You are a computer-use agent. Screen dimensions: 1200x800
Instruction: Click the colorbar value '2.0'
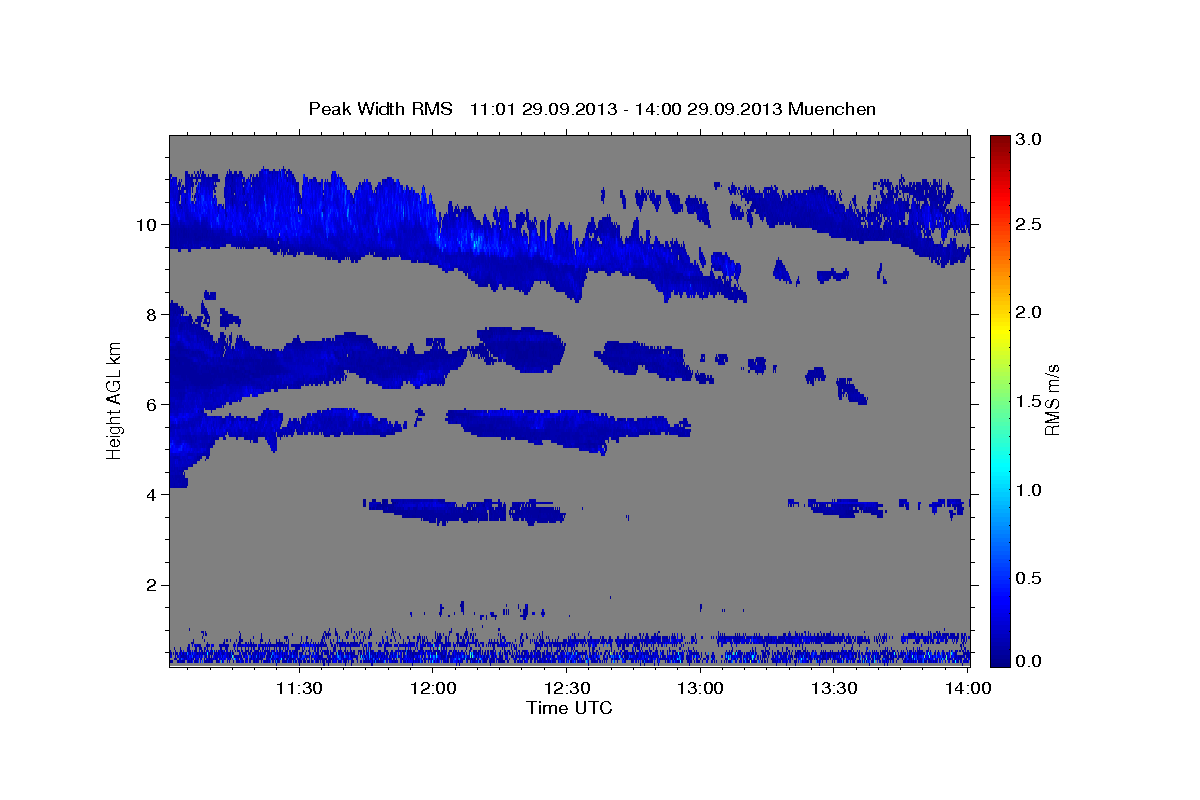click(1030, 313)
